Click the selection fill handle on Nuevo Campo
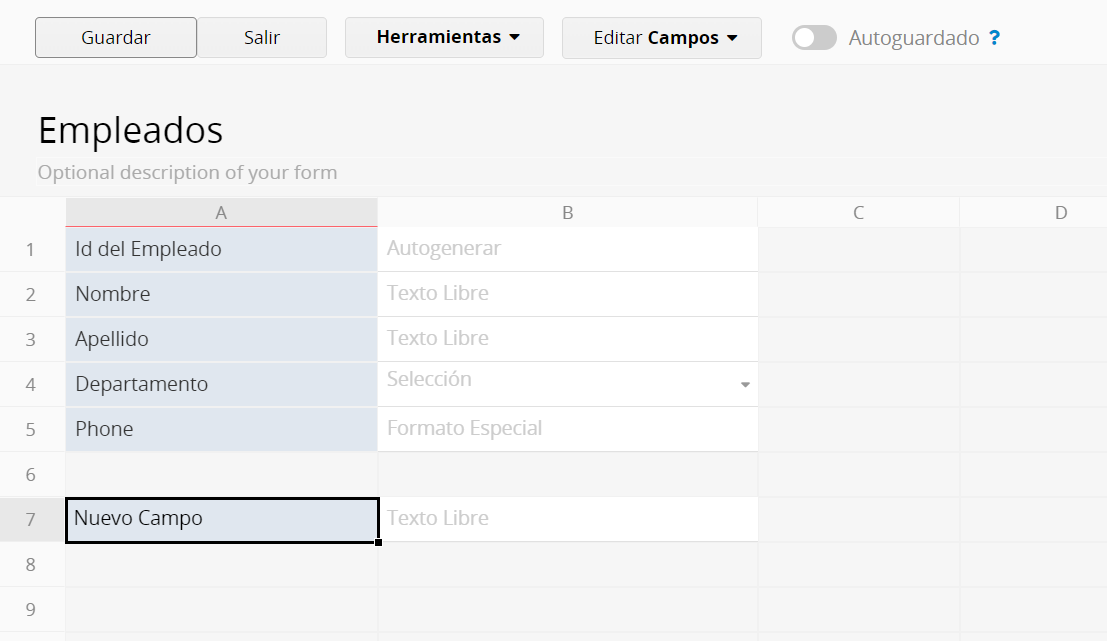 (378, 542)
